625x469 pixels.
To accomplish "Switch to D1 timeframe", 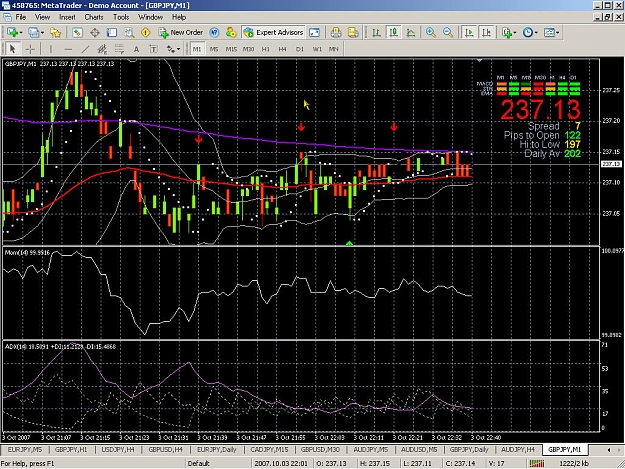I will click(x=300, y=49).
